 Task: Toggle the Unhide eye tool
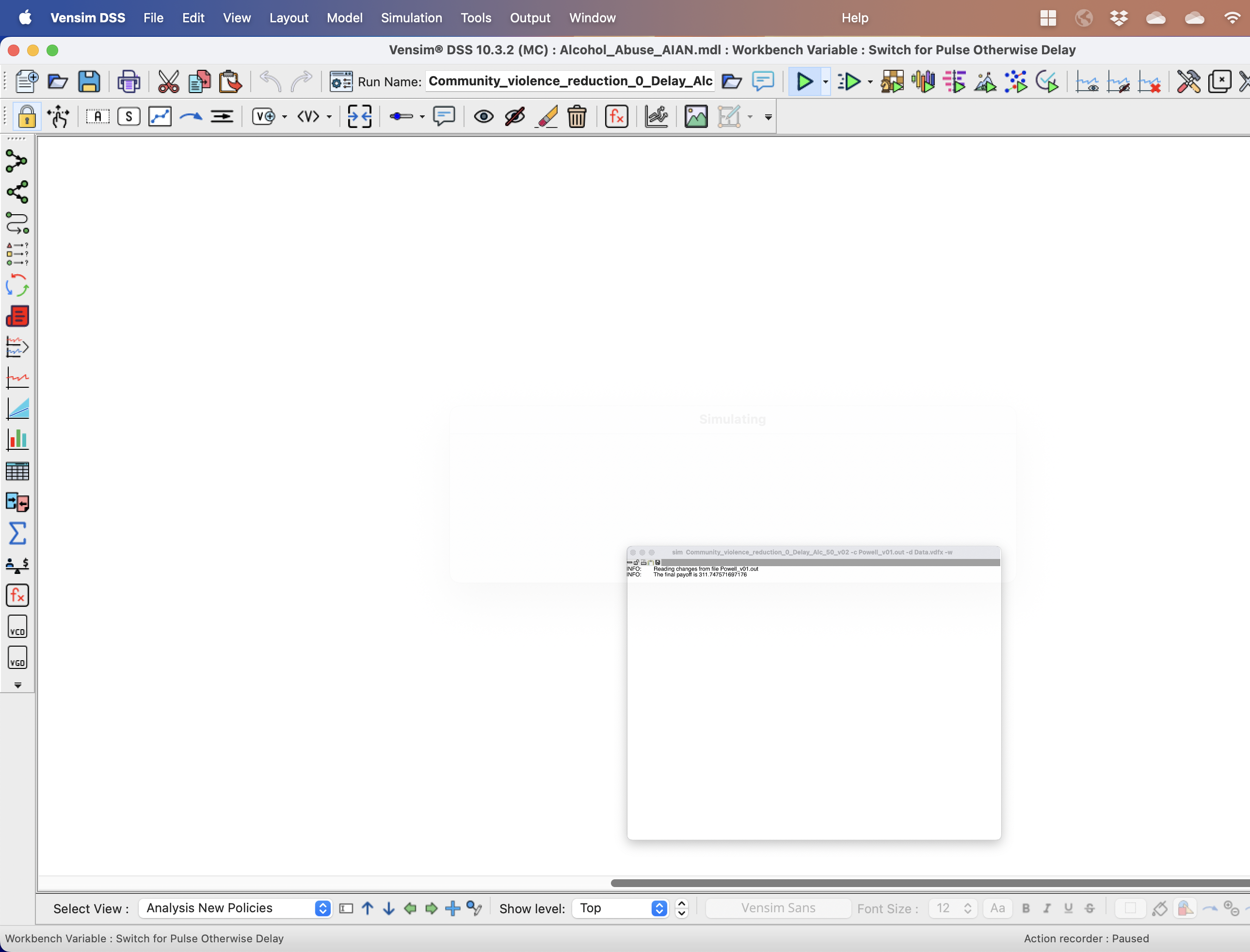483,117
